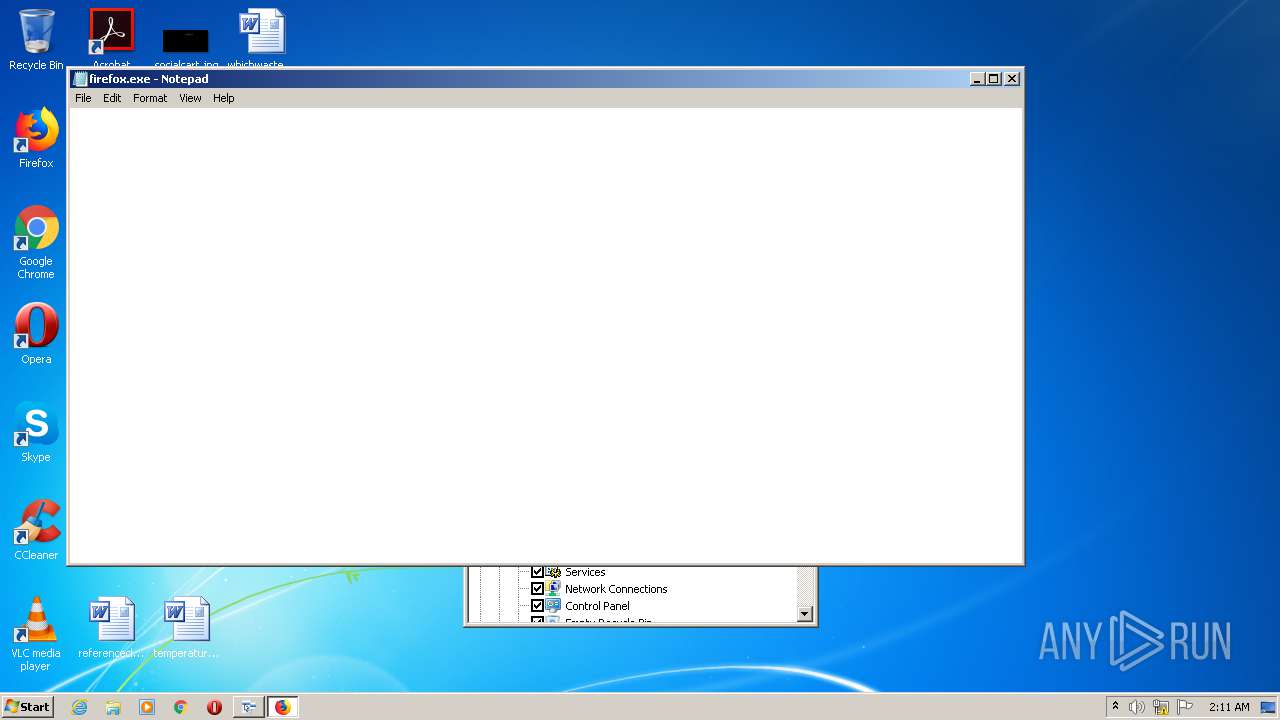Click the Services item icon in list

[553, 573]
